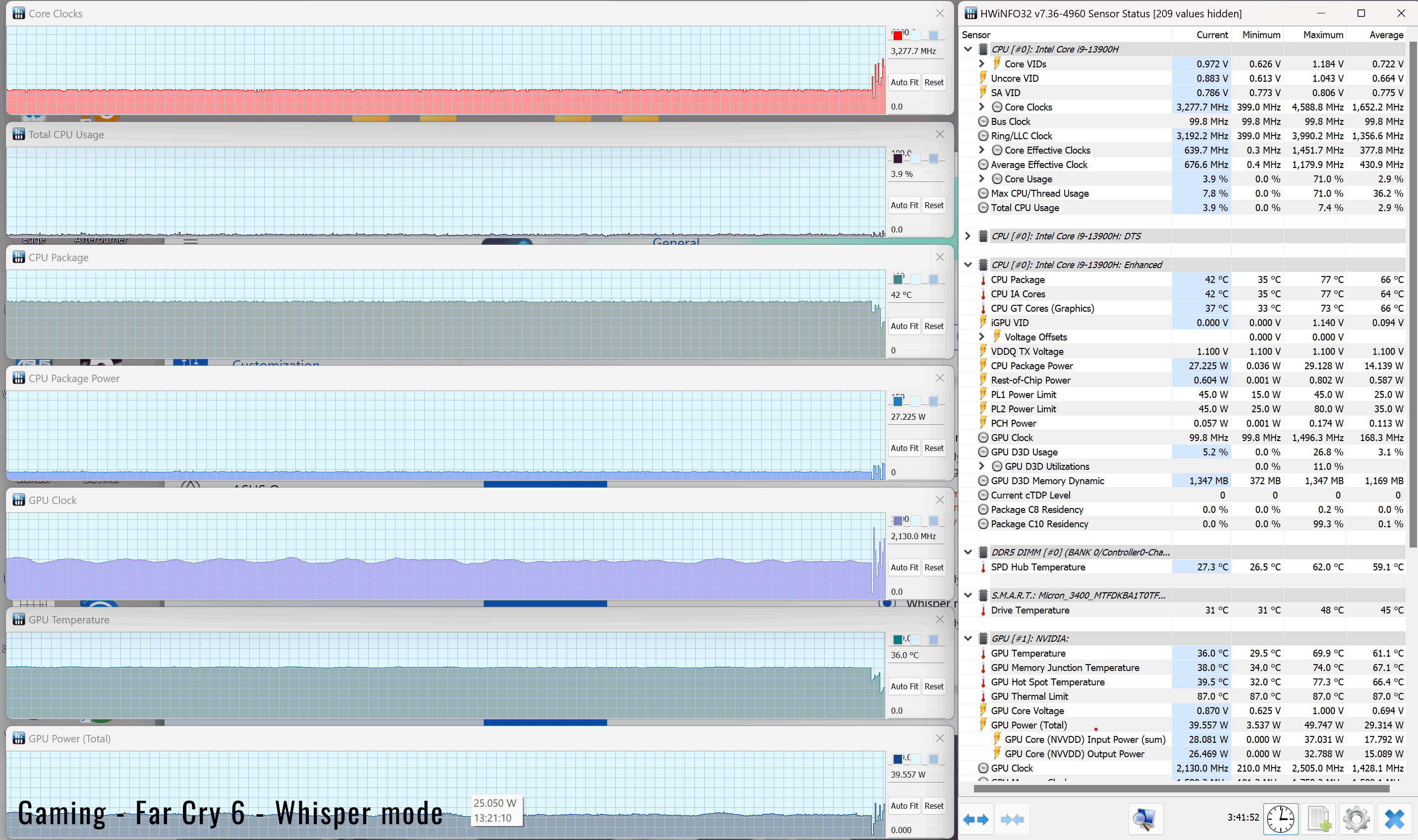Viewport: 1418px width, 840px height.
Task: Expand the Core VIDs row
Action: (981, 64)
